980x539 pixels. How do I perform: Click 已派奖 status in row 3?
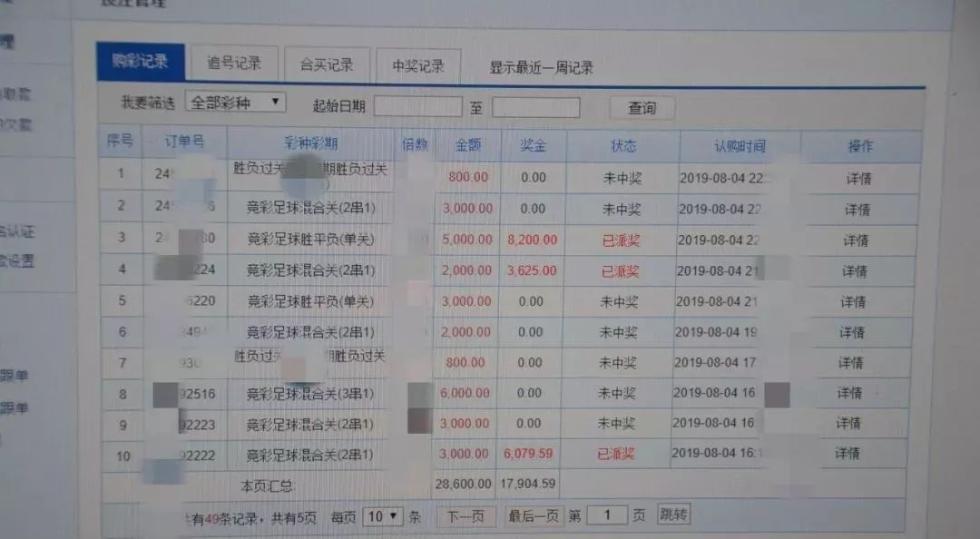point(621,241)
